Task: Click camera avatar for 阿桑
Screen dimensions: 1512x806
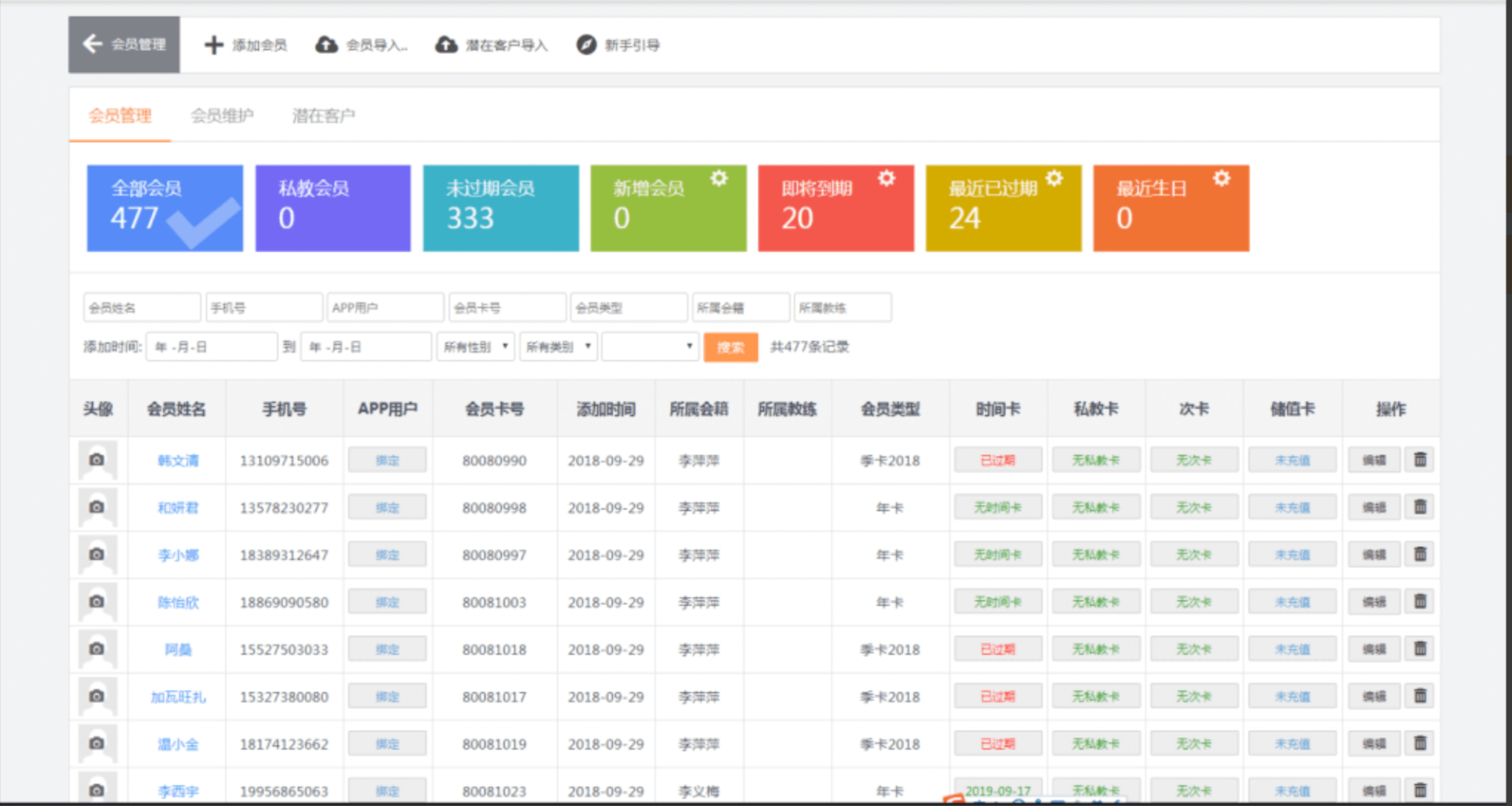Action: 97,649
